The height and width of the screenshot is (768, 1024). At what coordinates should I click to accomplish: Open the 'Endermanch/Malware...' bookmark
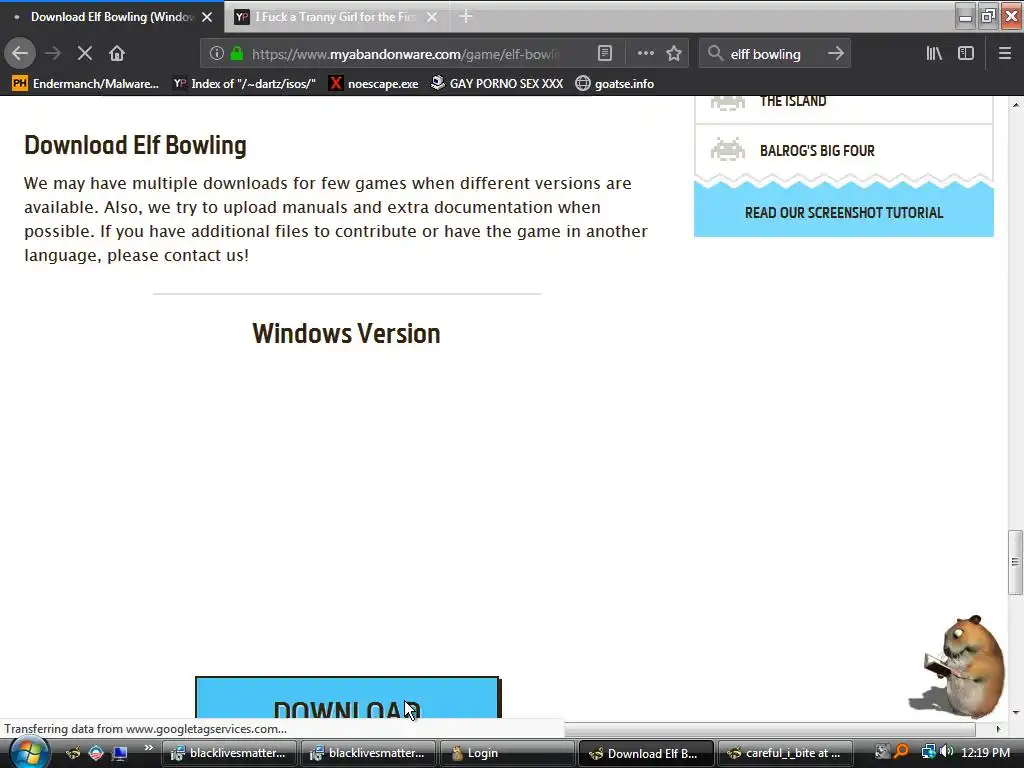coord(86,84)
